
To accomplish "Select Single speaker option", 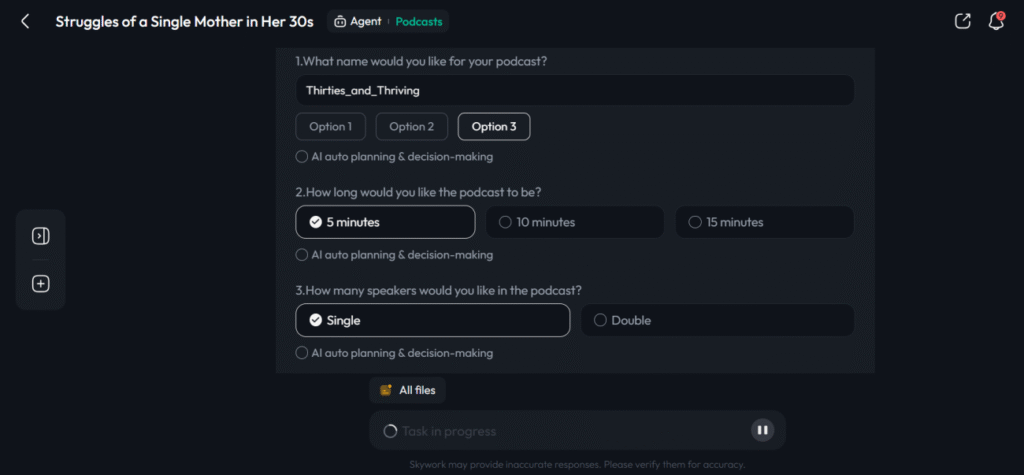I will pos(432,320).
